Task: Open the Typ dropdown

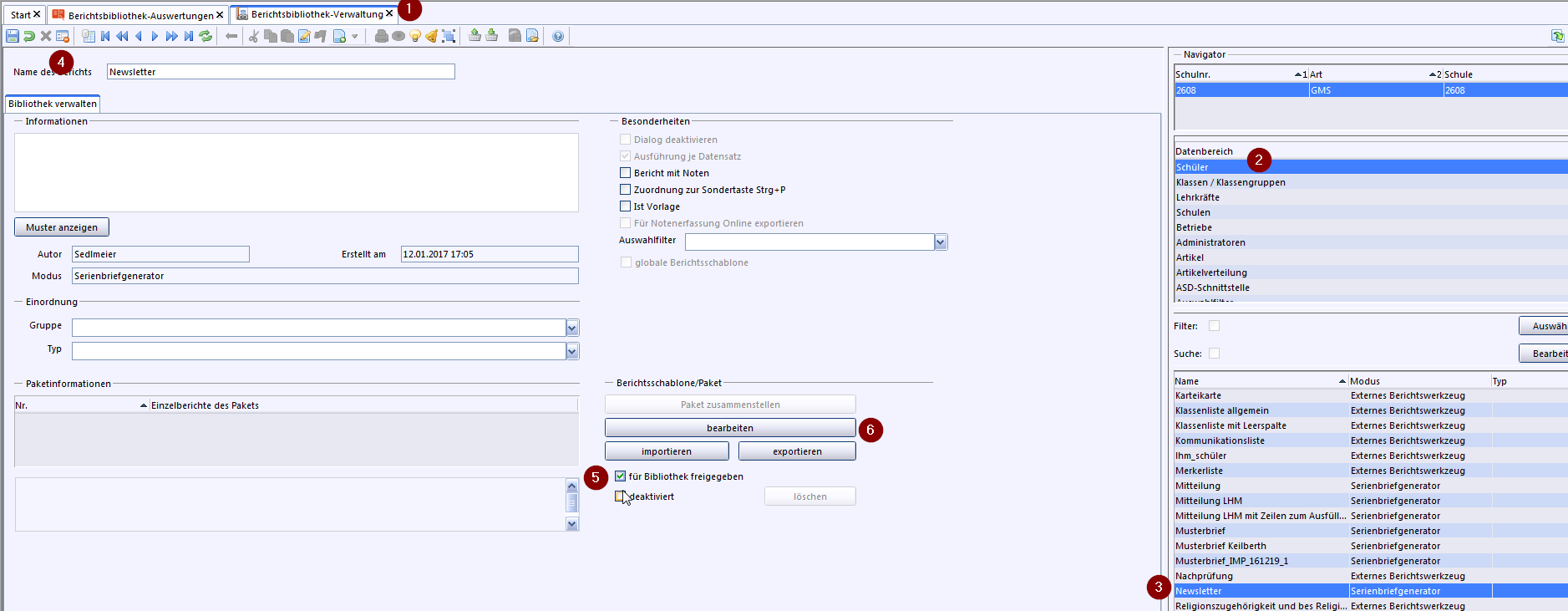Action: (572, 351)
